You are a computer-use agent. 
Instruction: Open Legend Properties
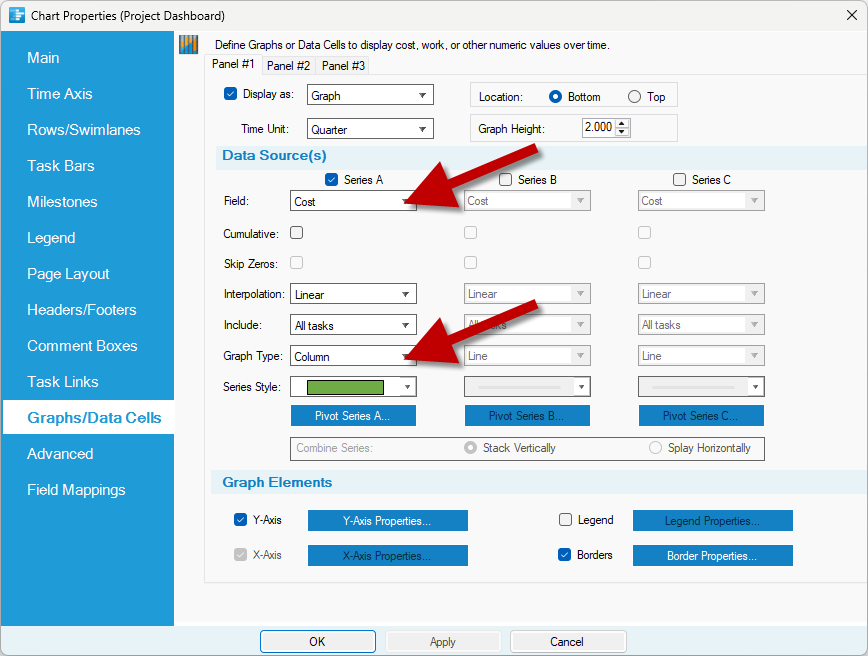tap(712, 520)
